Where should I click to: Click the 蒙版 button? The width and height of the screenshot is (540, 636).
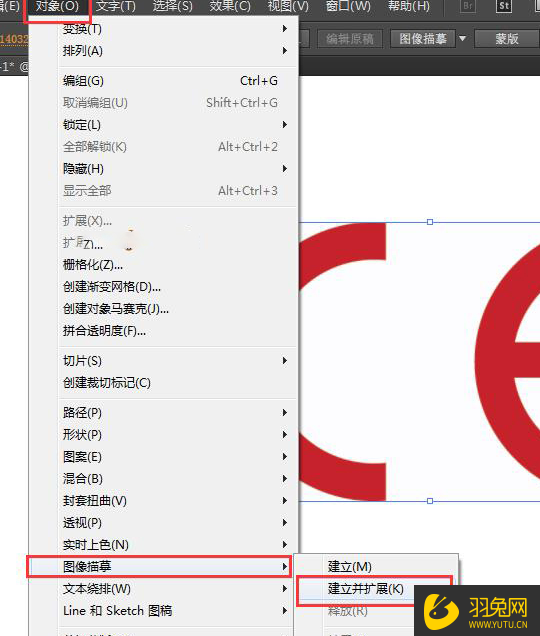pyautogui.click(x=507, y=39)
